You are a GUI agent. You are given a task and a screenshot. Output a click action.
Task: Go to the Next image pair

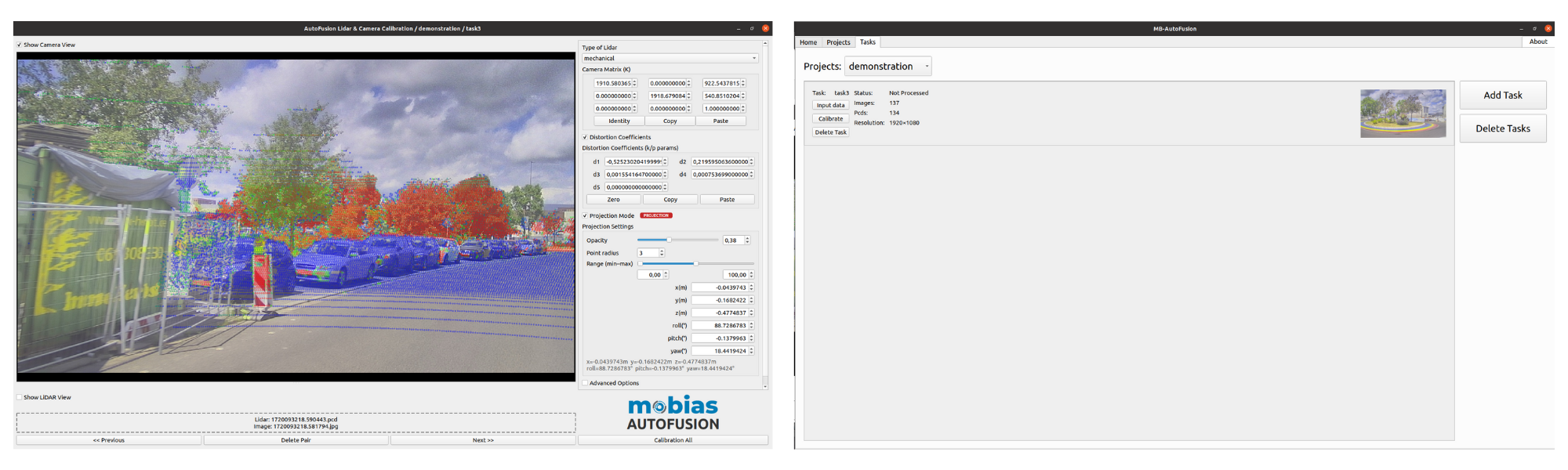tap(483, 440)
